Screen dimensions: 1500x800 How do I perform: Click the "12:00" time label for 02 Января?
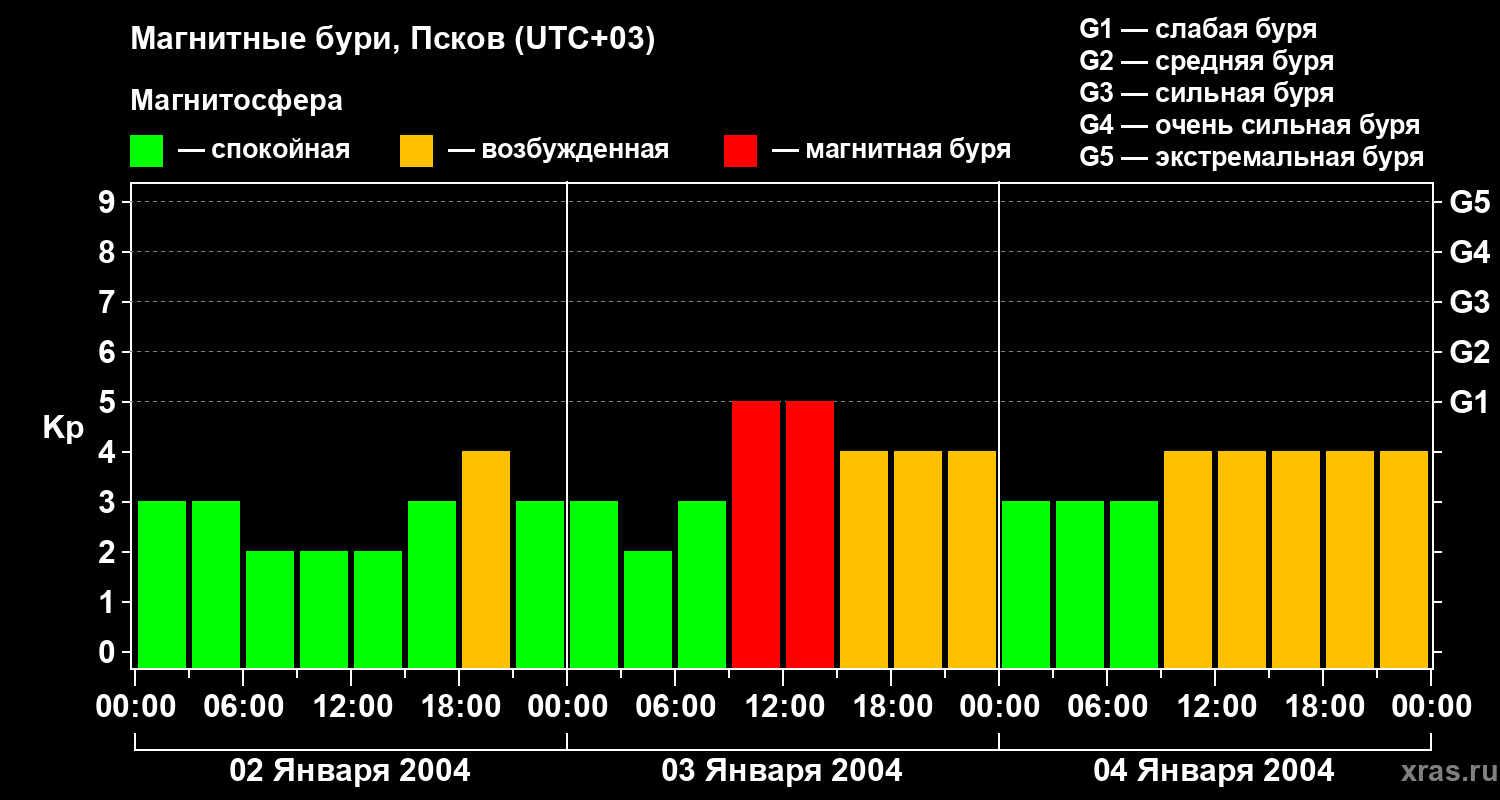(351, 706)
